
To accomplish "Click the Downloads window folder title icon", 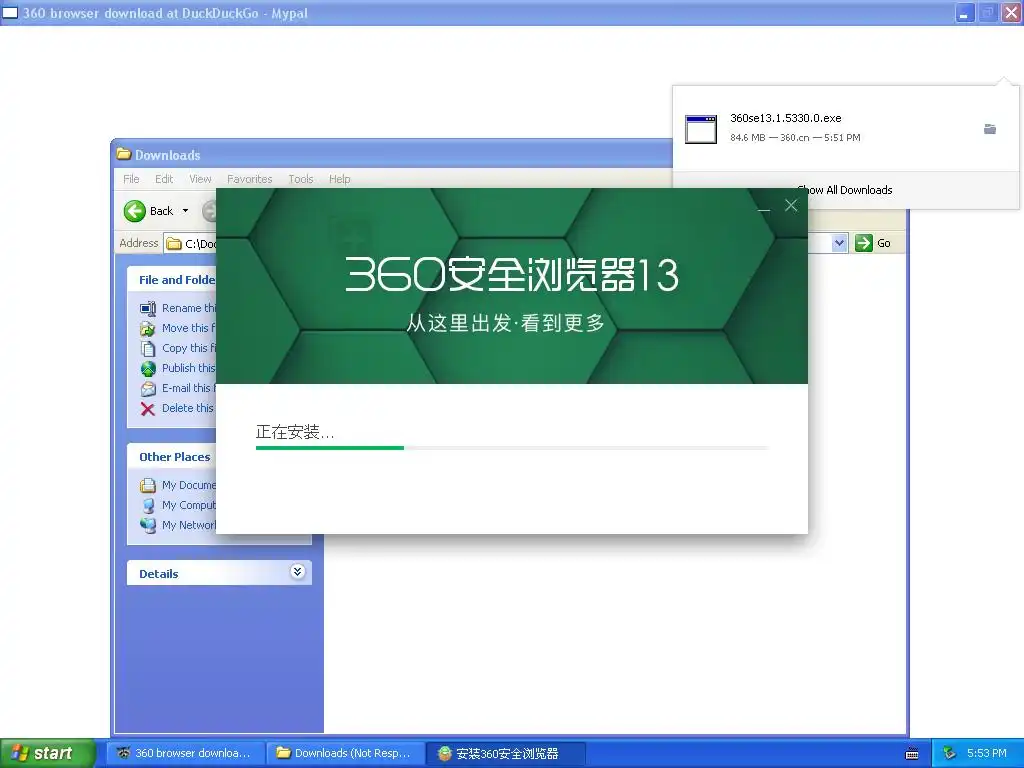I will tap(123, 154).
